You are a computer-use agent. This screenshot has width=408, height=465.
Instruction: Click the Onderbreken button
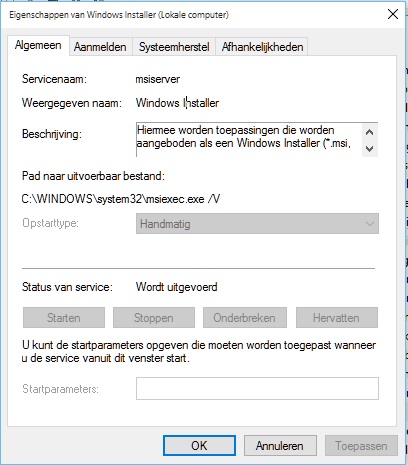(x=245, y=318)
